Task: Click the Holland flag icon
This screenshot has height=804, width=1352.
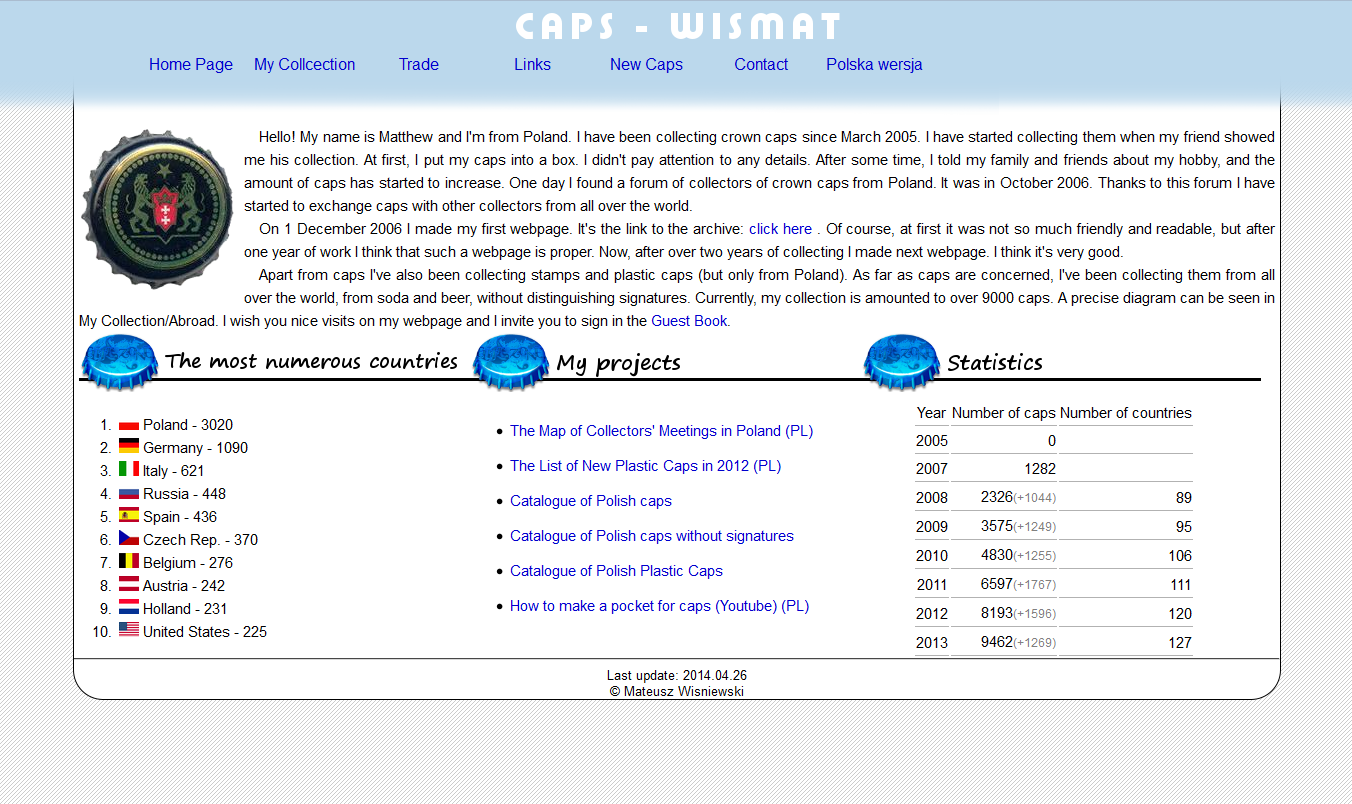Action: (x=129, y=607)
